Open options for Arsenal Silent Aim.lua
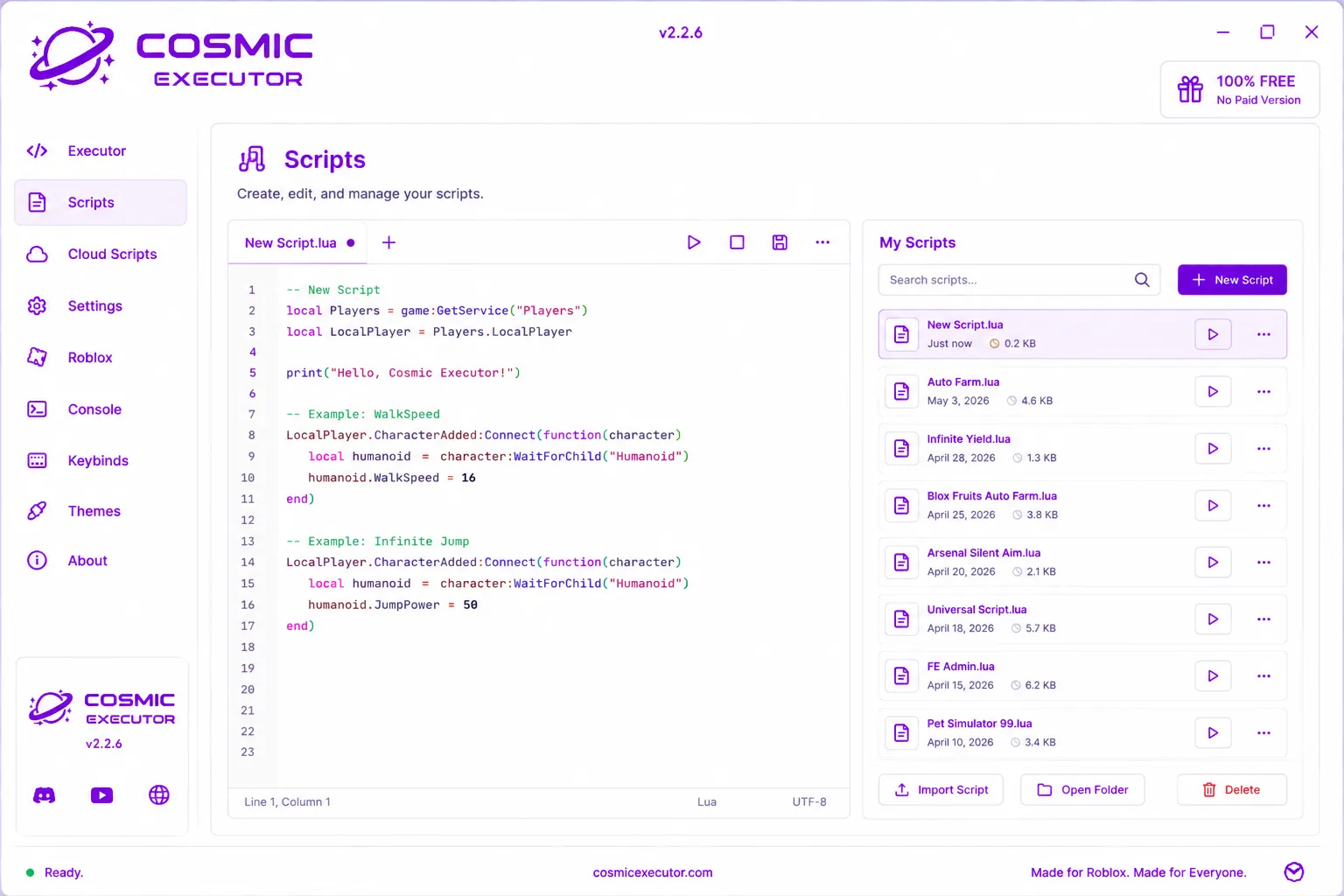This screenshot has width=1344, height=896. pos(1263,562)
